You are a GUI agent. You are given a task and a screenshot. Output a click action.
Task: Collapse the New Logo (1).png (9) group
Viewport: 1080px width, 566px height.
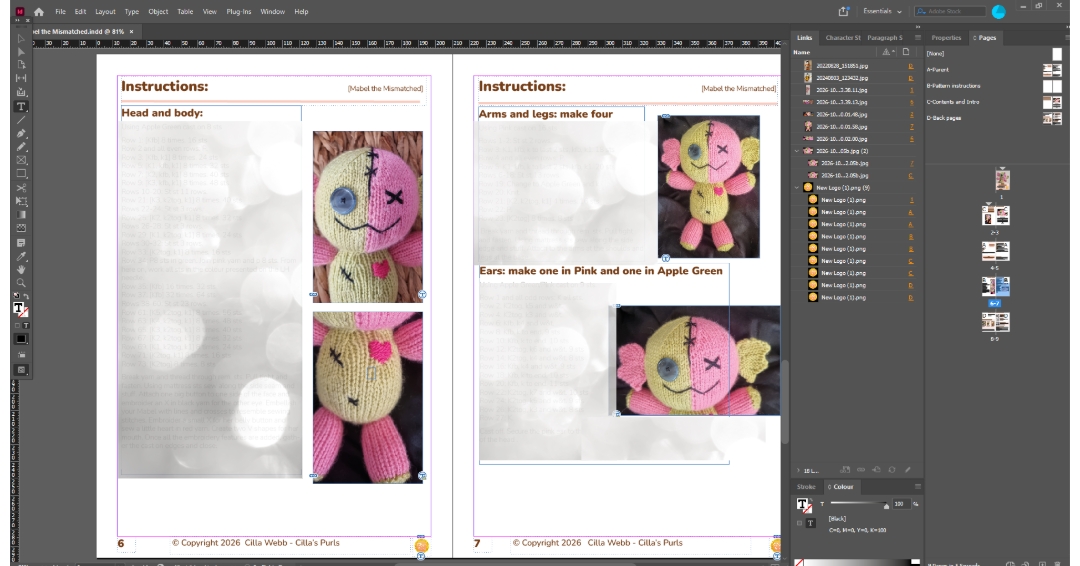click(x=797, y=187)
